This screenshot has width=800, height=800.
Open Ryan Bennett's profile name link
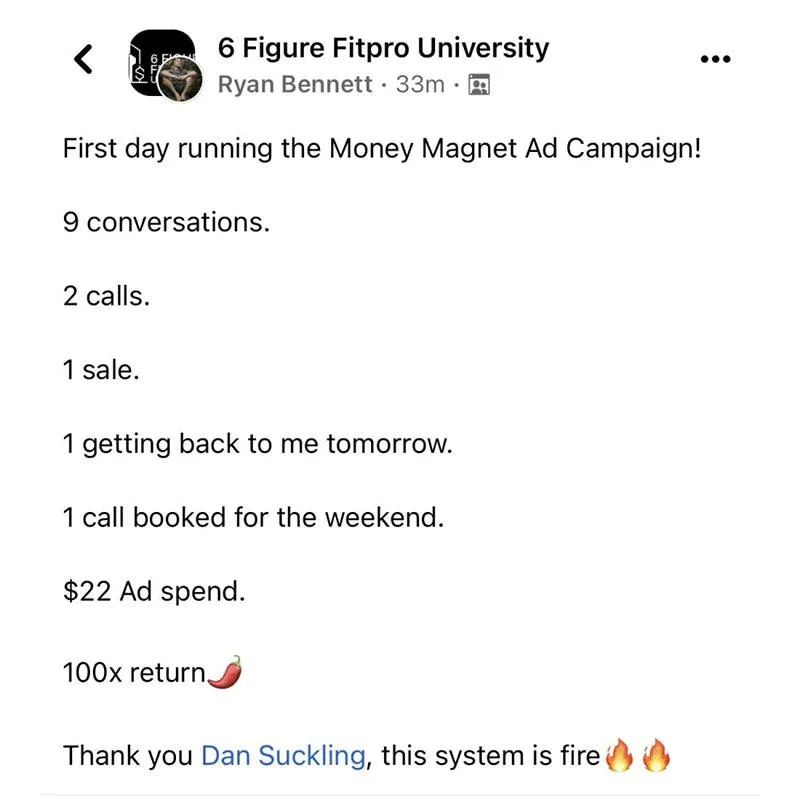click(294, 84)
